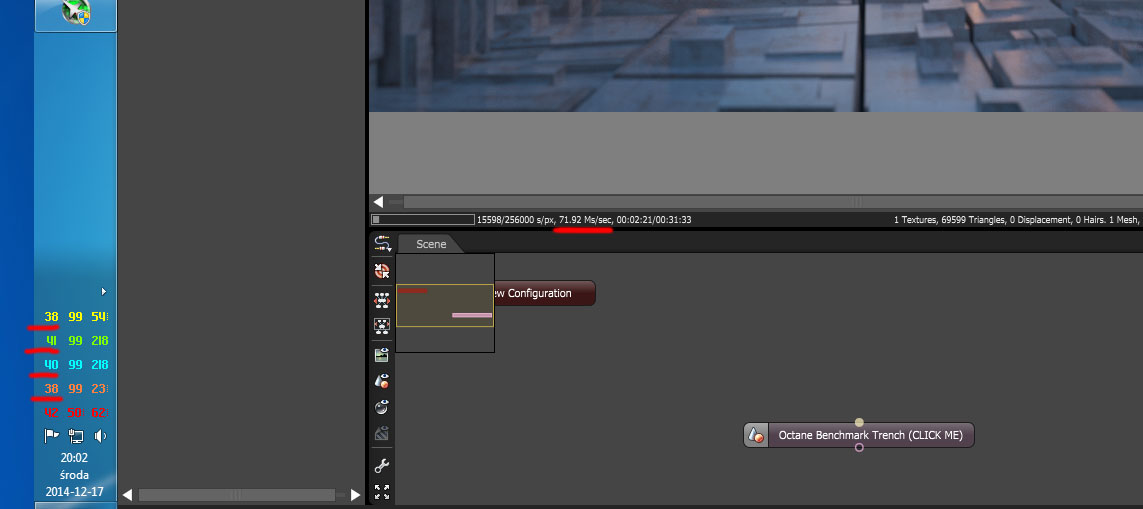Open the wrench settings icon in graph toolbar
Screen dimensions: 1143x509
click(x=381, y=465)
